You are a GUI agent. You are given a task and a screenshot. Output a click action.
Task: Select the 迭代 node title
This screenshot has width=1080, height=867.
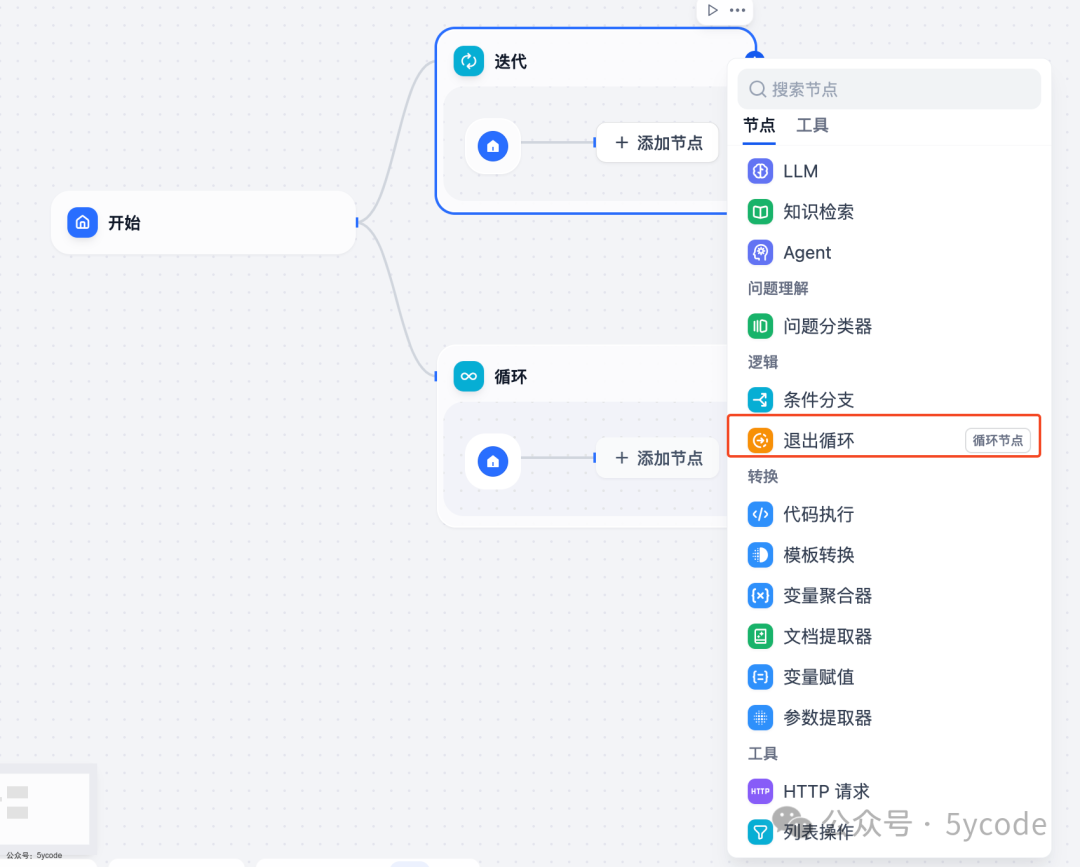(510, 62)
